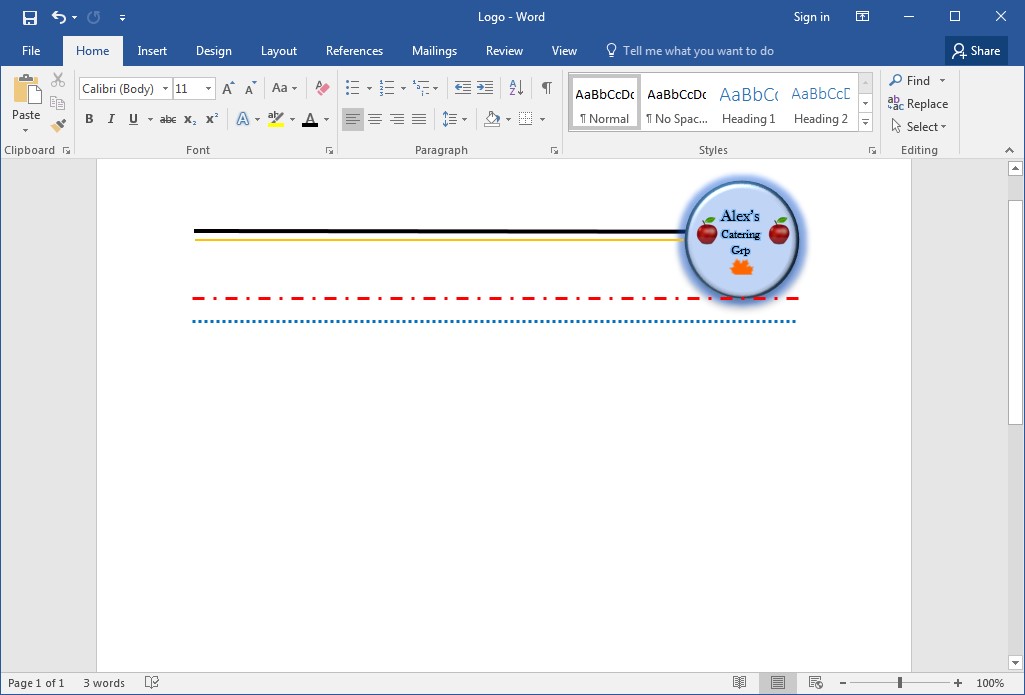Click the Replace button
The width and height of the screenshot is (1025, 695).
918,104
